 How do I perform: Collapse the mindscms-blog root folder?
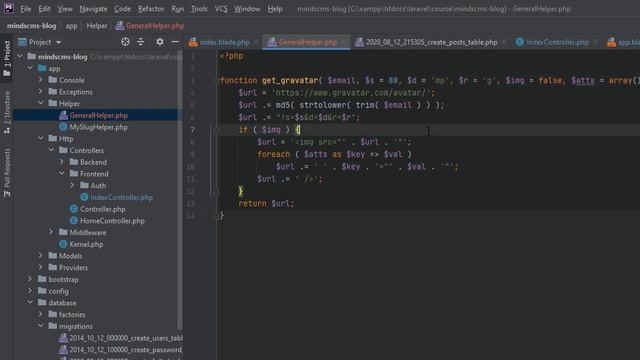pyautogui.click(x=20, y=56)
